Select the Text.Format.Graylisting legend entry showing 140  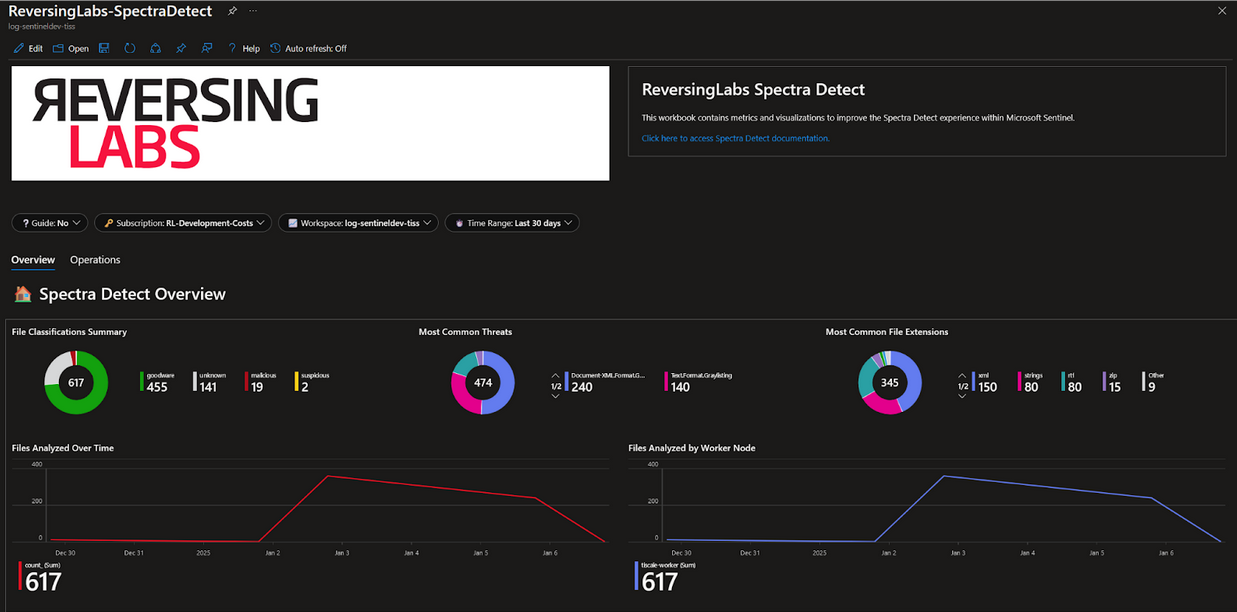pos(698,382)
